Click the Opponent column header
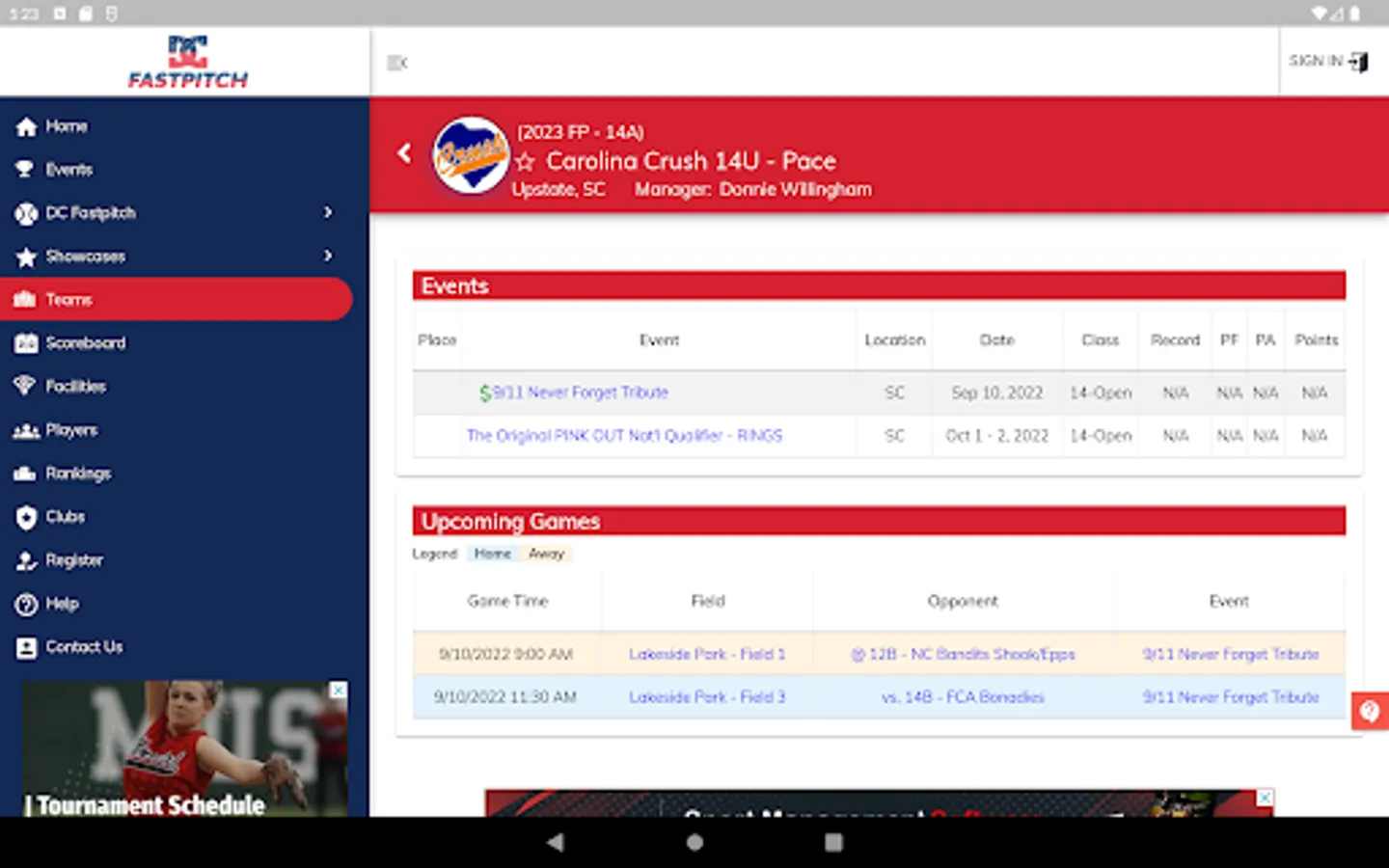The image size is (1389, 868). click(963, 601)
